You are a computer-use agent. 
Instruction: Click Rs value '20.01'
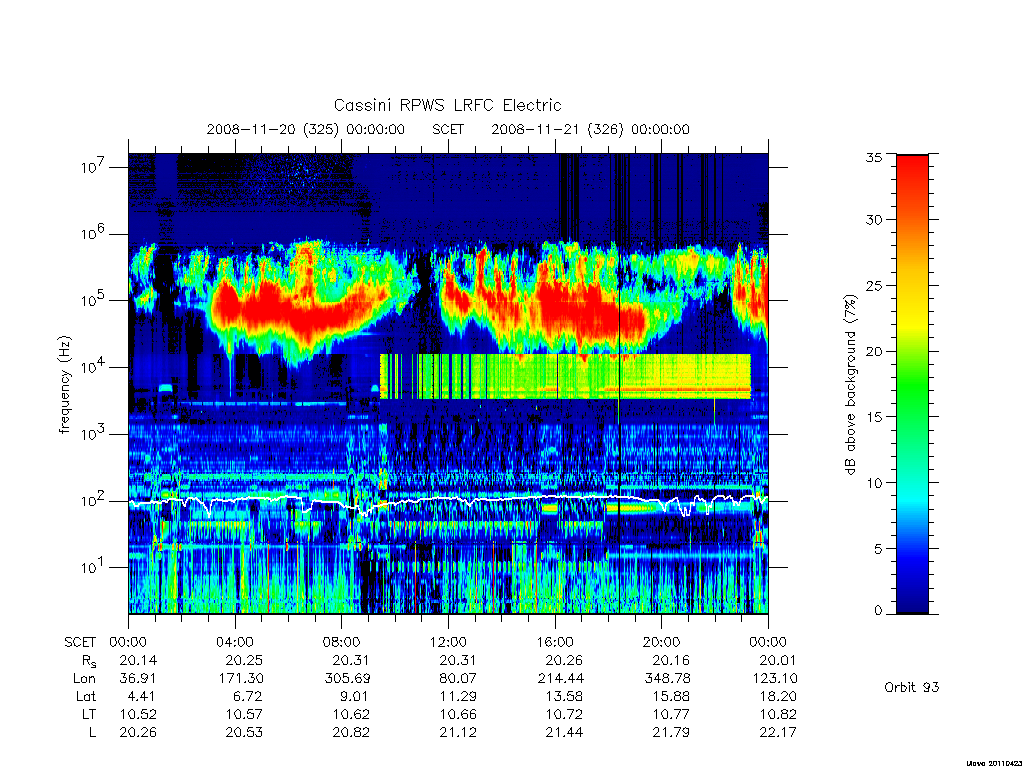tap(778, 660)
